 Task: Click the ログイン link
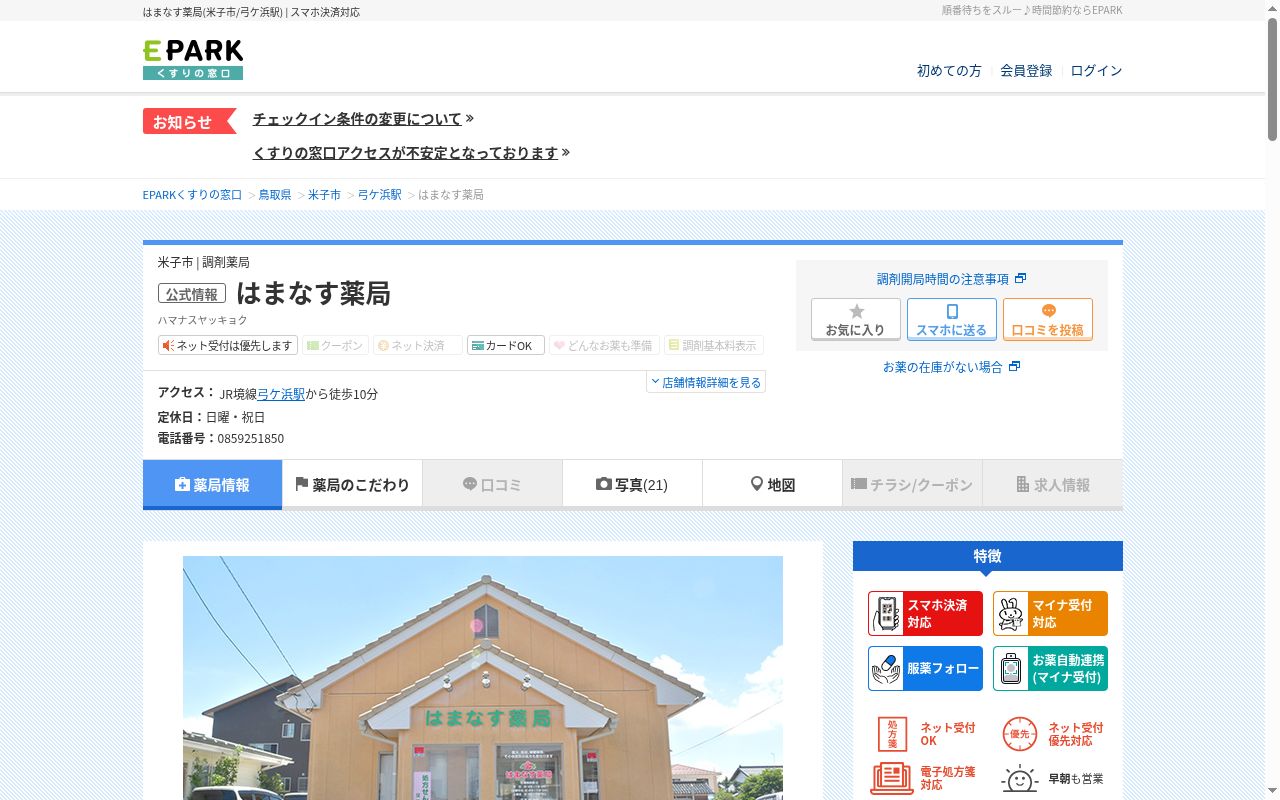pyautogui.click(x=1096, y=71)
